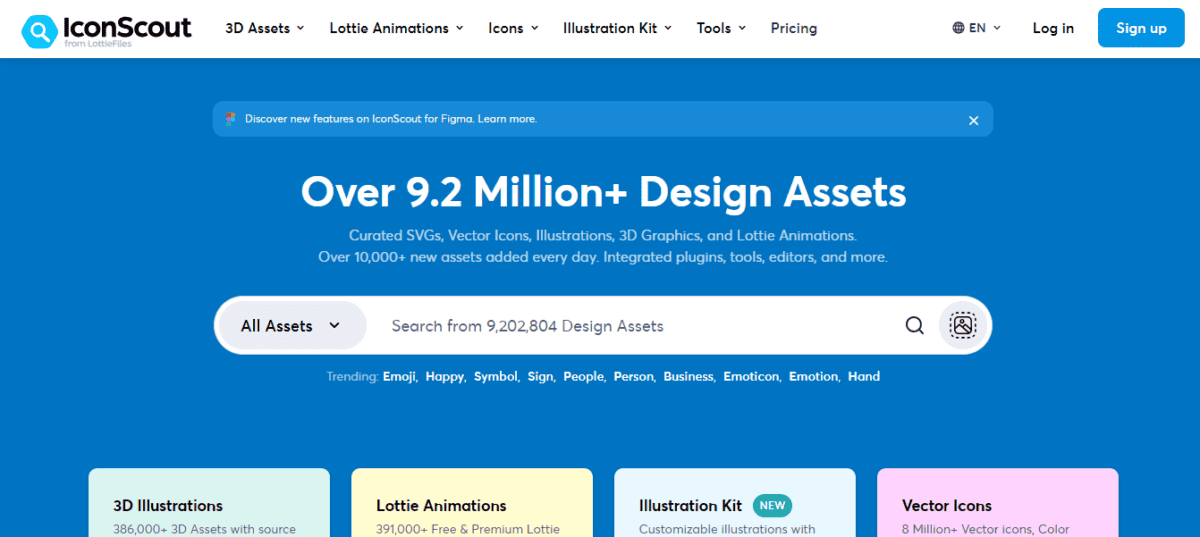The height and width of the screenshot is (537, 1200).
Task: Click the "Over 9.2 Million+ Design Assets" heading
Action: pyautogui.click(x=603, y=192)
